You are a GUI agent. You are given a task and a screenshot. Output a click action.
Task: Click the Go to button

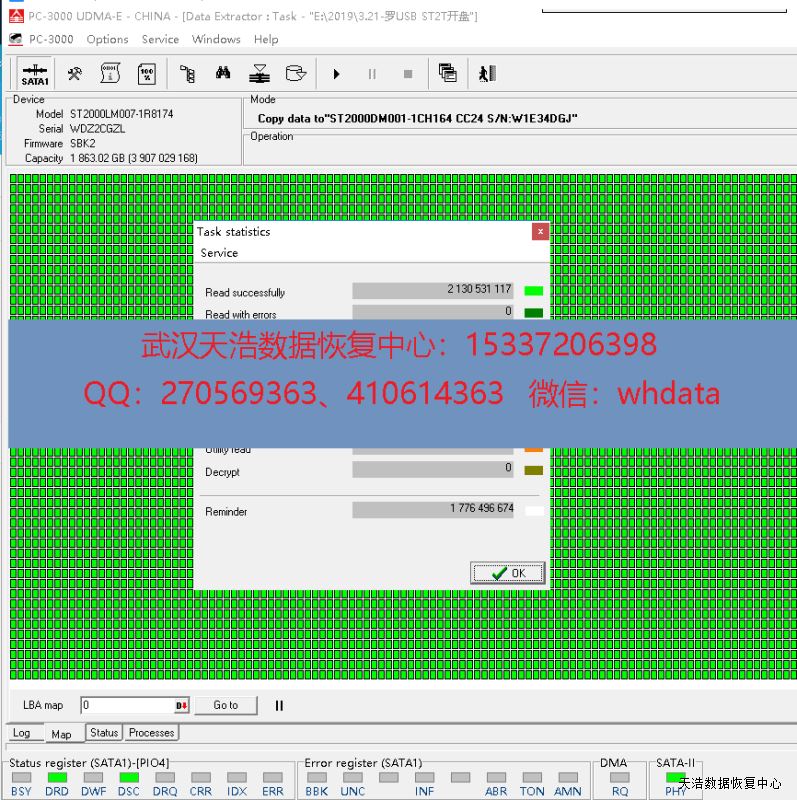(225, 705)
